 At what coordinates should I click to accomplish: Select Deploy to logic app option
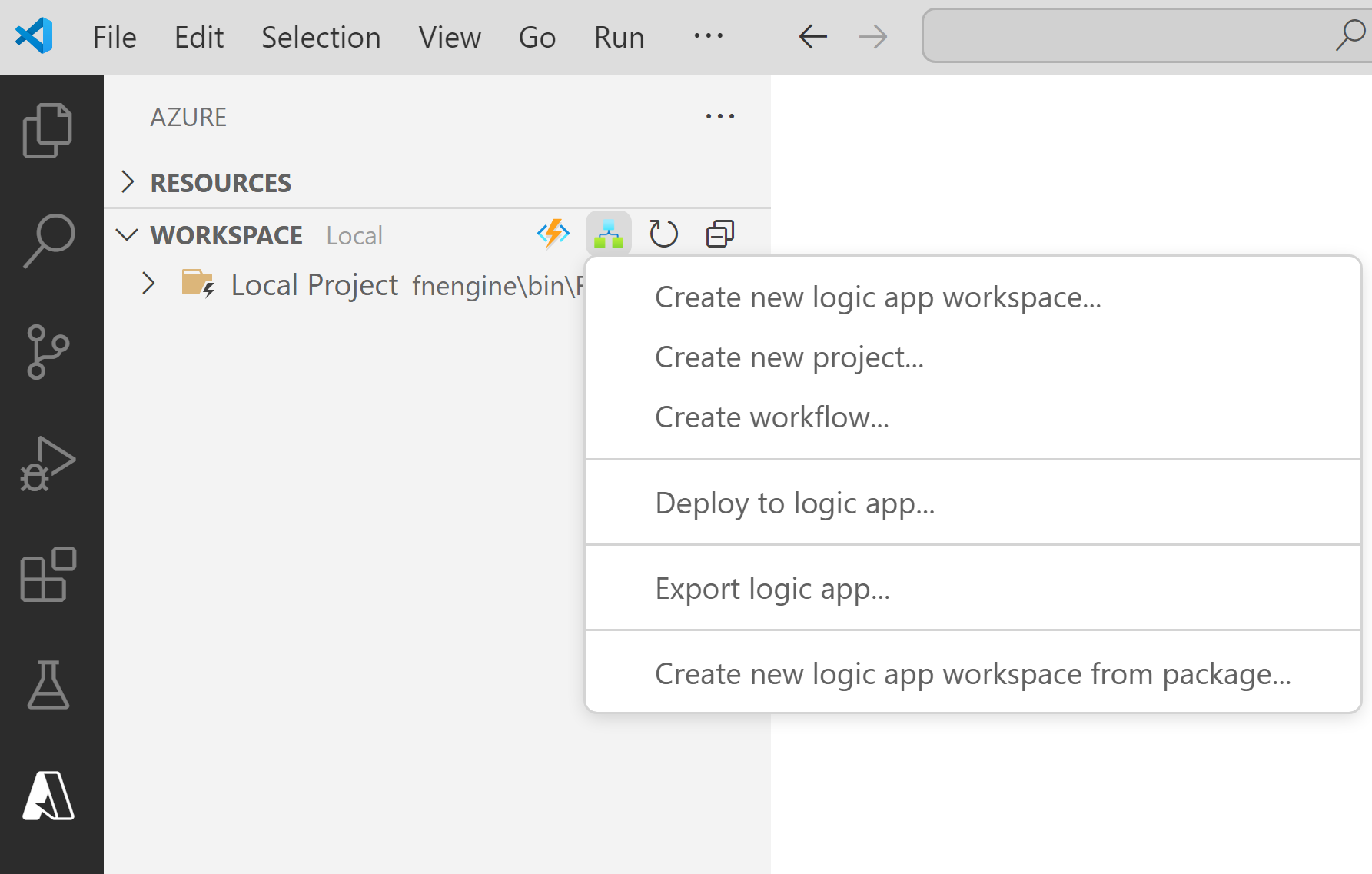(795, 503)
